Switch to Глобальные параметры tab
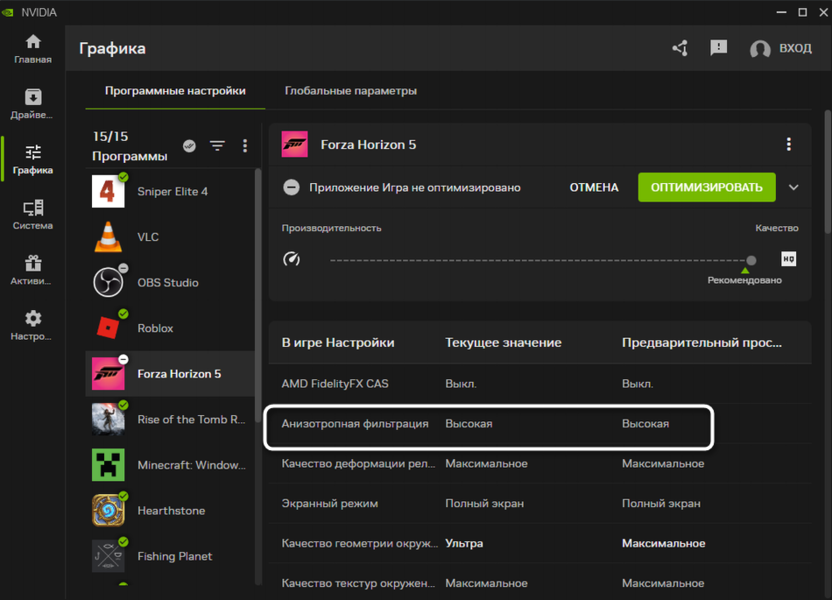The height and width of the screenshot is (600, 832). 350,91
